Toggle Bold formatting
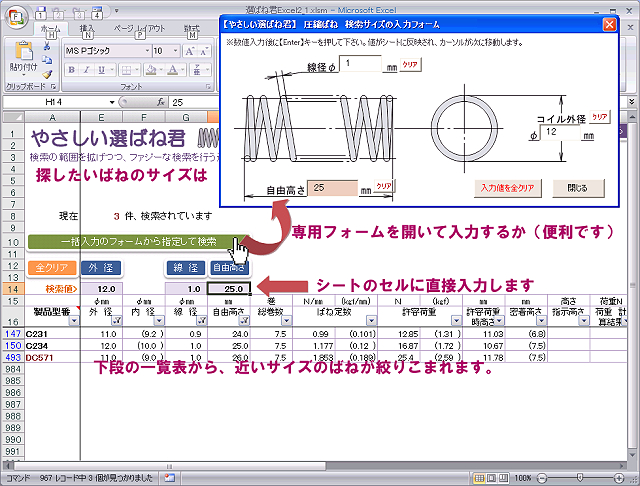 coord(71,70)
